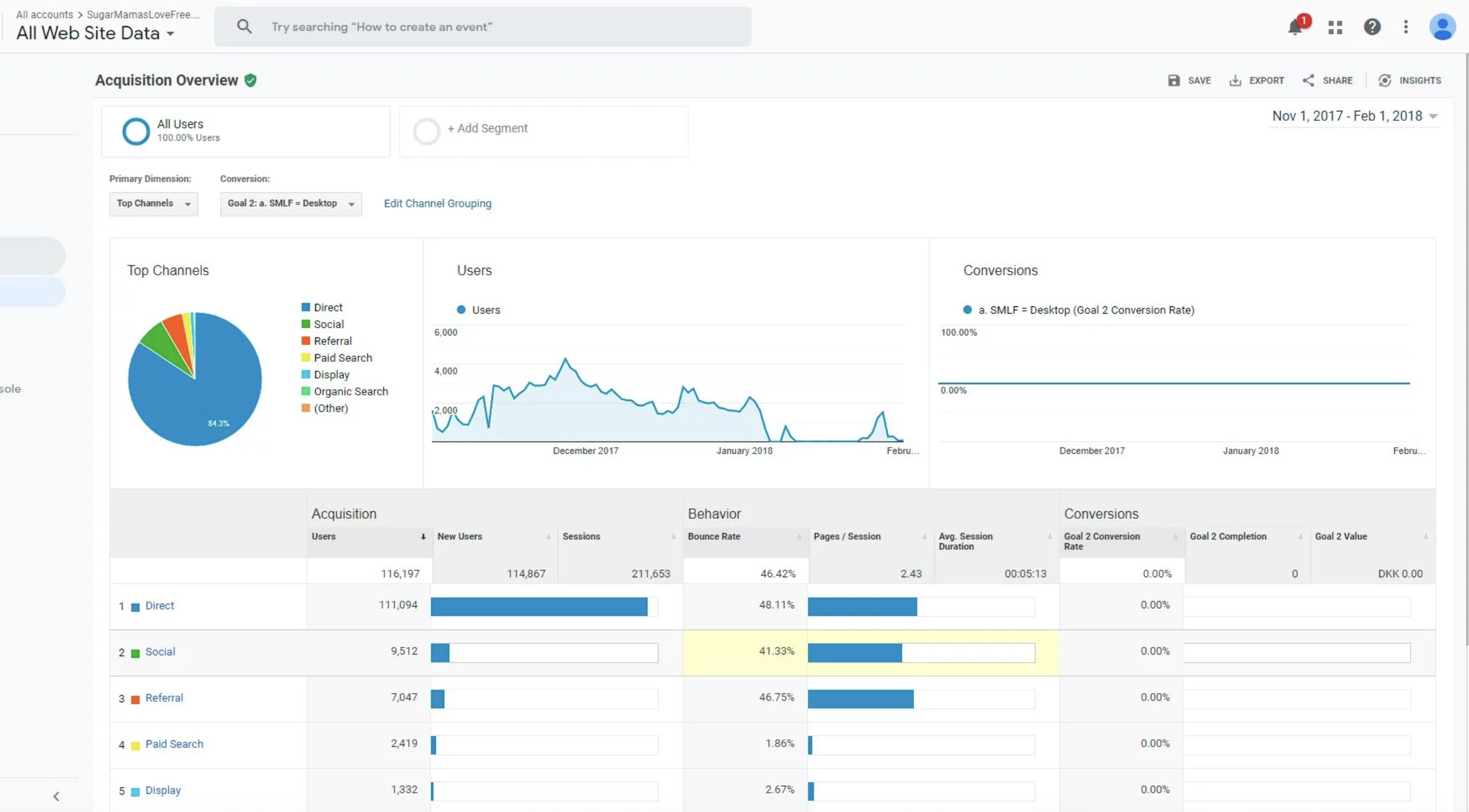Click the Add Segment circle

[427, 131]
